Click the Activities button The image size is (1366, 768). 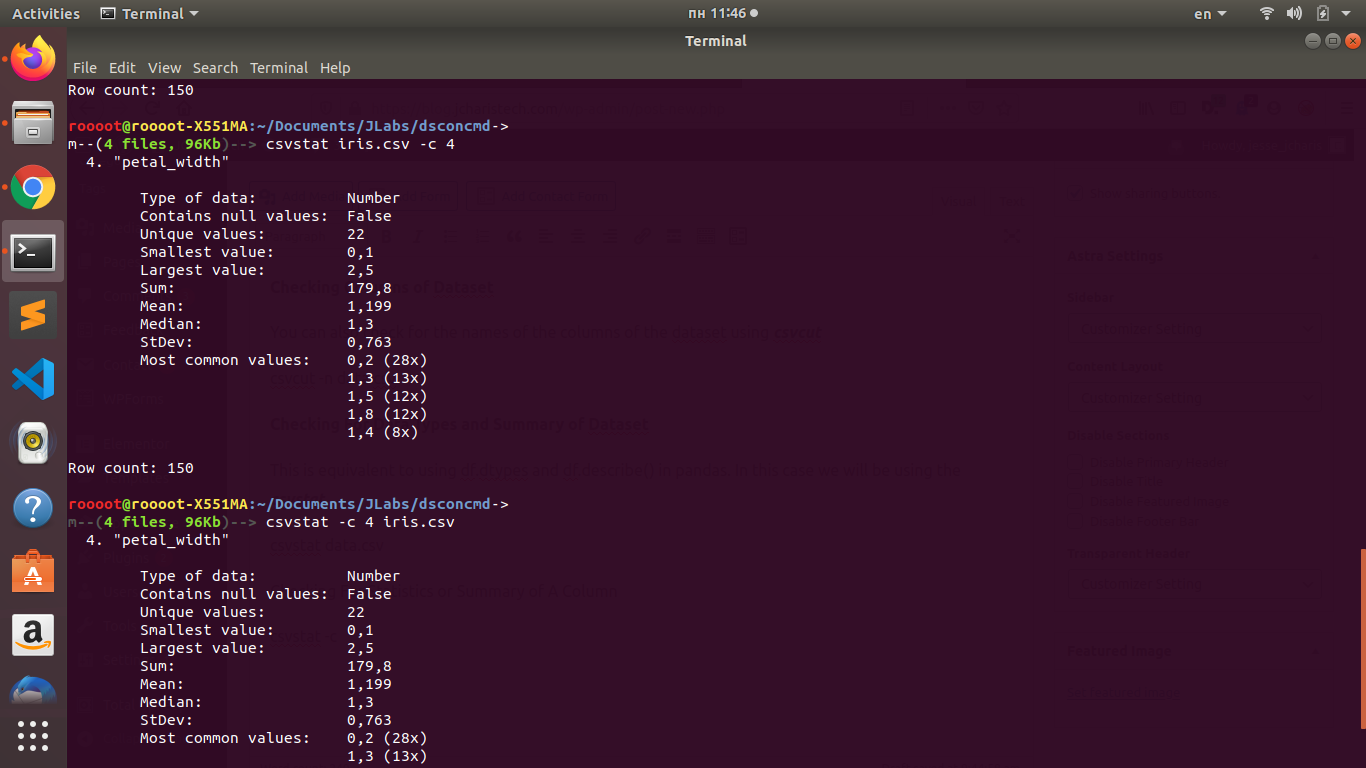[45, 13]
